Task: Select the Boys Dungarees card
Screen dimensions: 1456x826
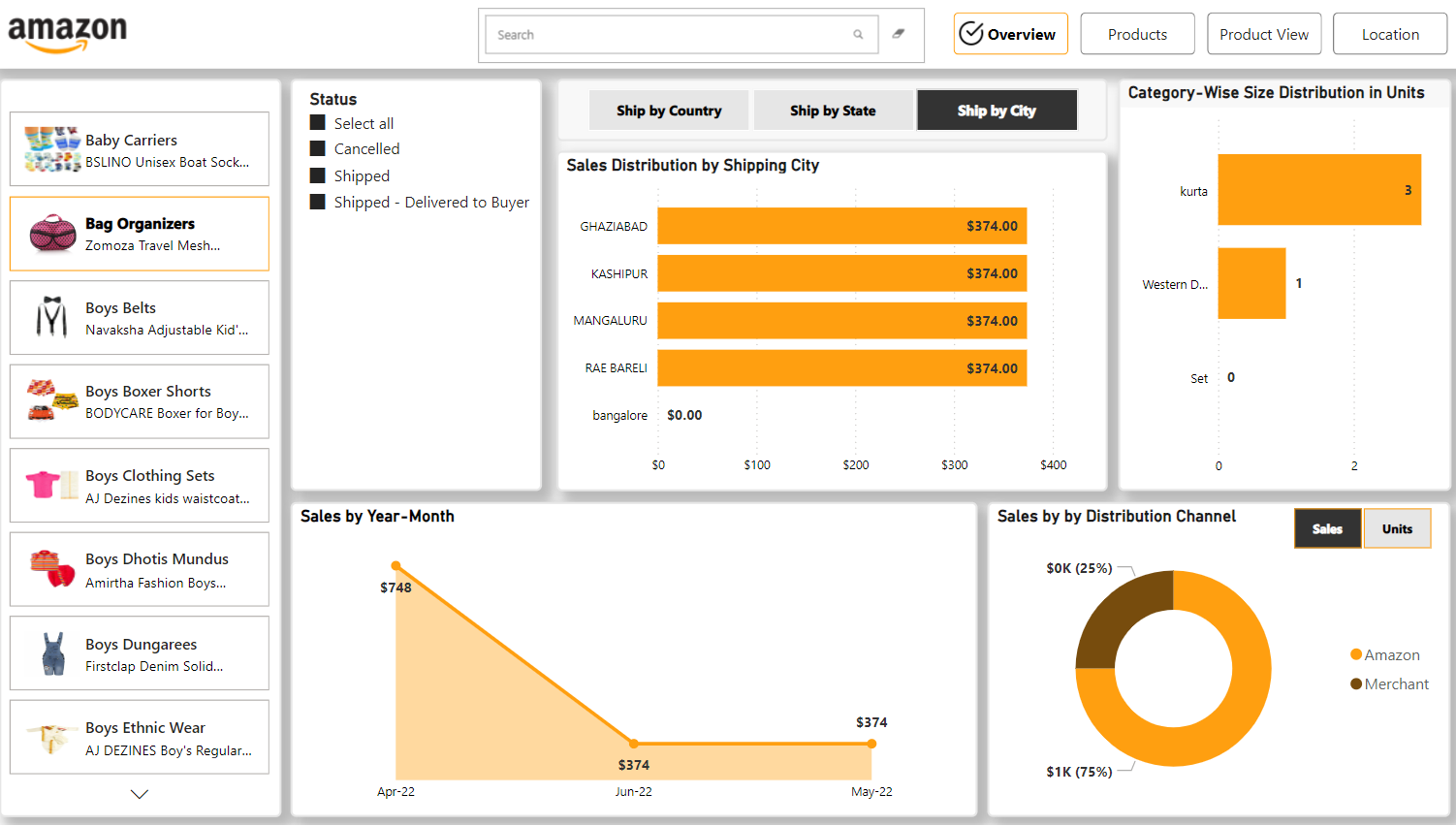Action: pyautogui.click(x=140, y=653)
